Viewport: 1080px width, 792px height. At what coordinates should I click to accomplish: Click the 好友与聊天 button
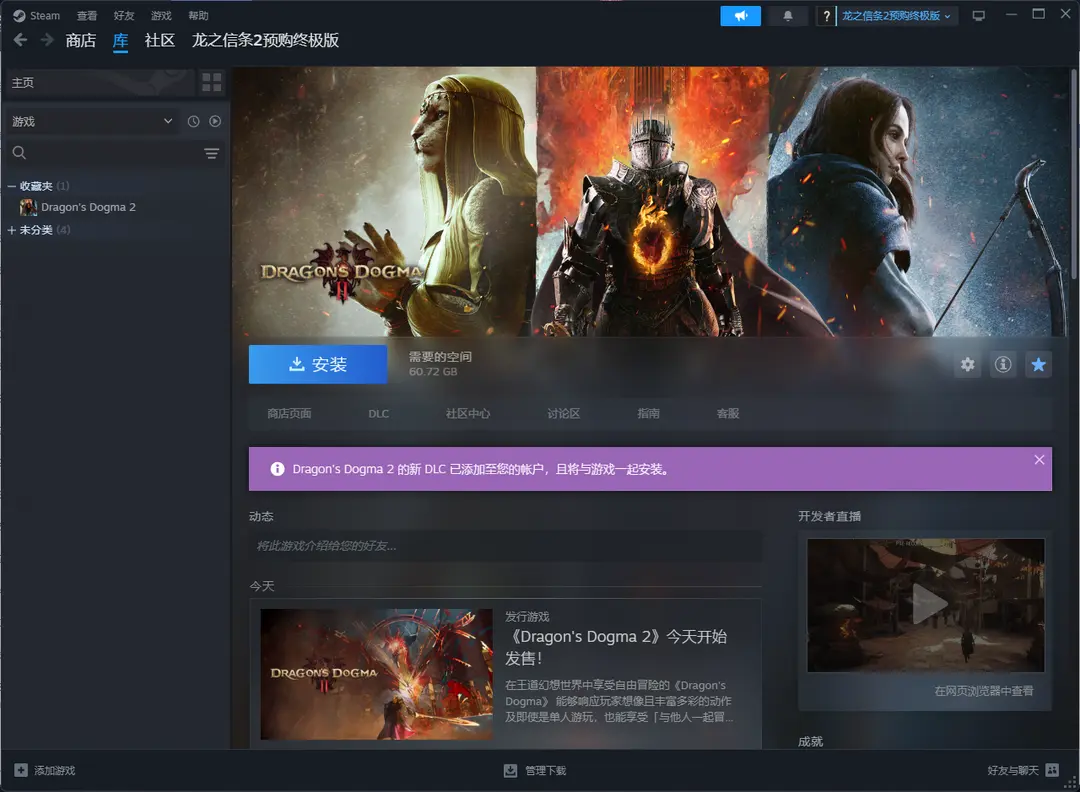(1023, 770)
